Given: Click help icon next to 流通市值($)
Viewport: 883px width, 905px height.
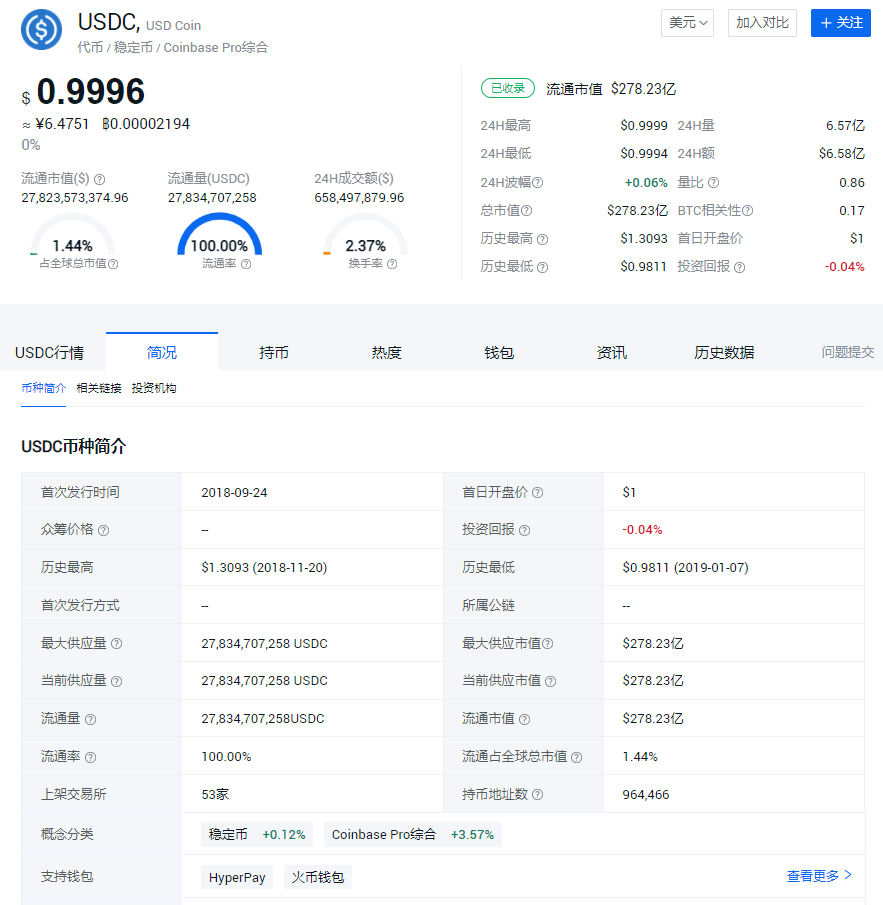Looking at the screenshot, I should point(99,179).
